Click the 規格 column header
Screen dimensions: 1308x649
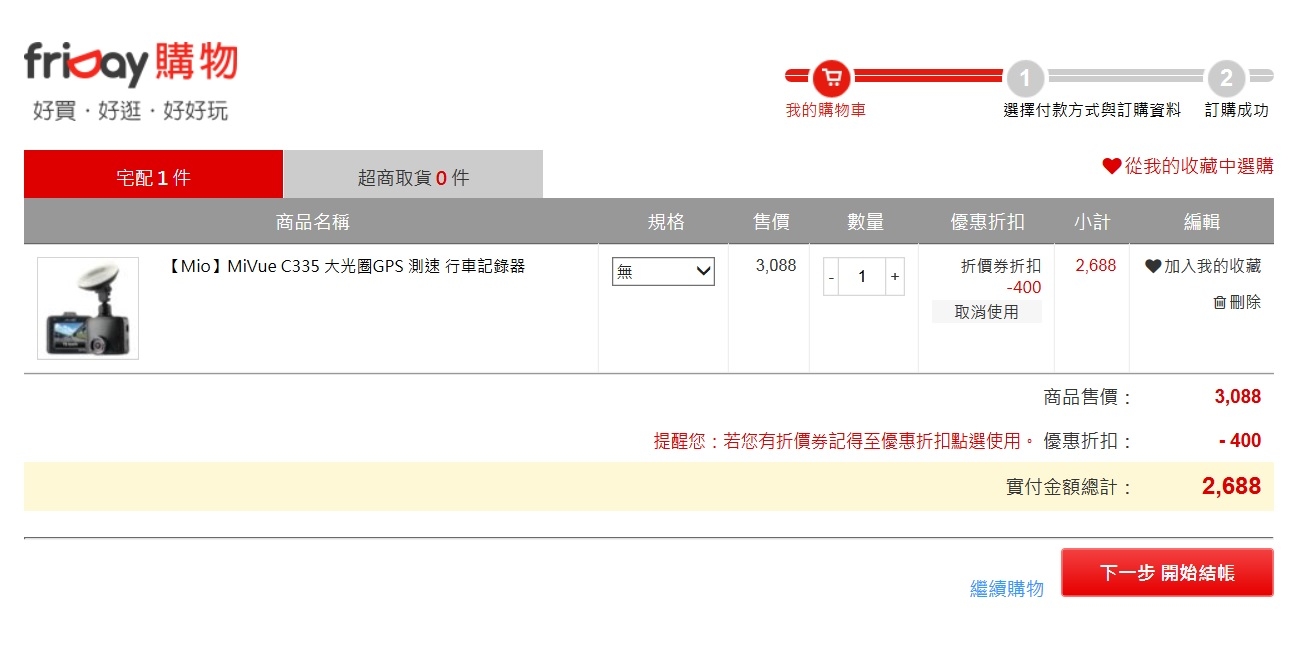click(x=666, y=222)
